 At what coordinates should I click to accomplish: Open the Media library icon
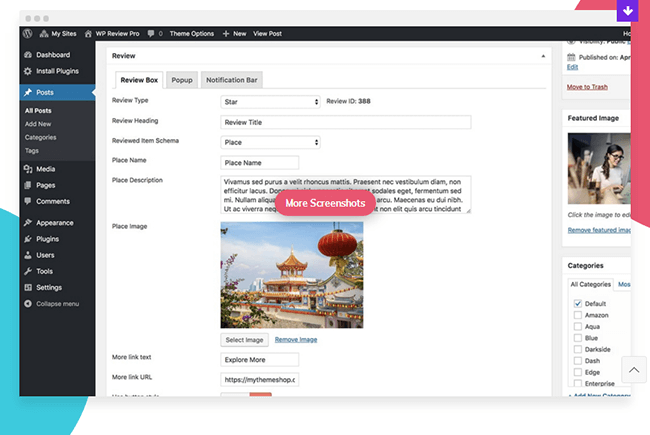pyautogui.click(x=27, y=169)
